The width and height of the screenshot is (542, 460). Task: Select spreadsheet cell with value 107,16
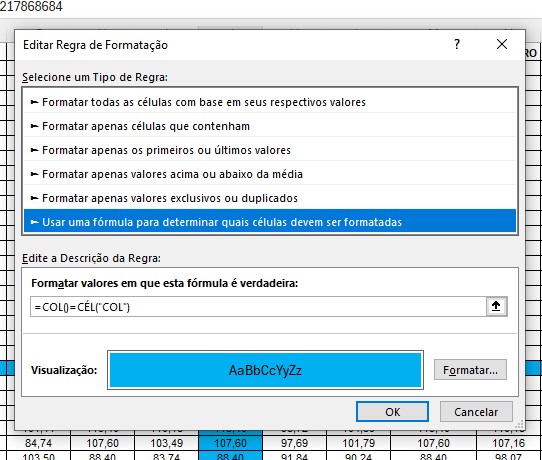(508, 443)
